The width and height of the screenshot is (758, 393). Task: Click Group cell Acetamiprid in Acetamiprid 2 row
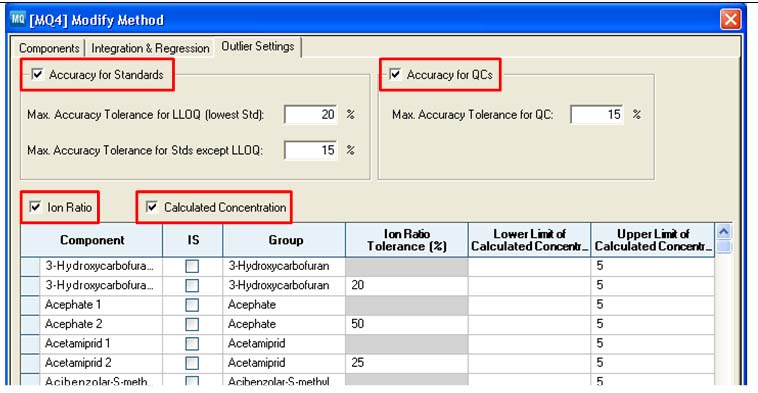[x=284, y=363]
